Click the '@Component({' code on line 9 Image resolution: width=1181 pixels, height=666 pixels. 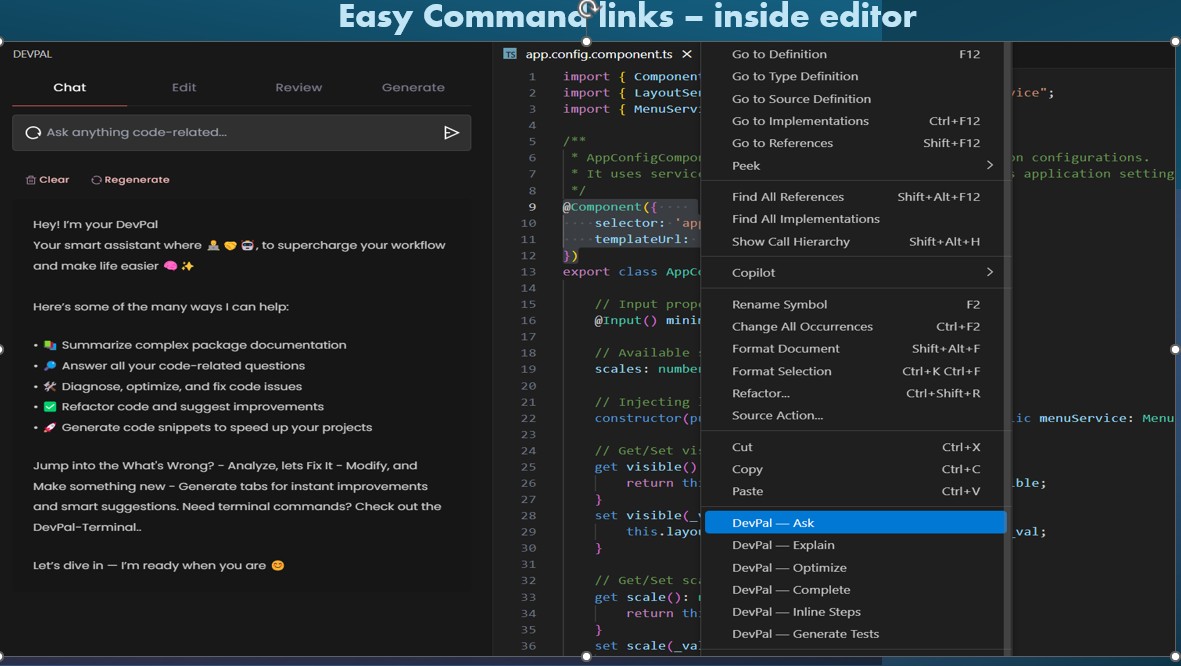coord(610,206)
